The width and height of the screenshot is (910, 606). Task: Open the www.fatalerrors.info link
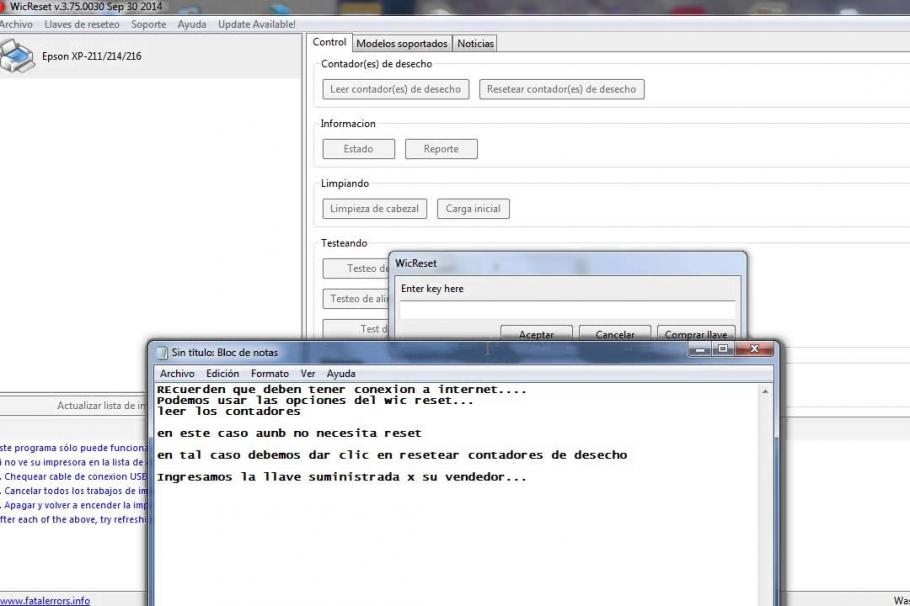pos(45,601)
